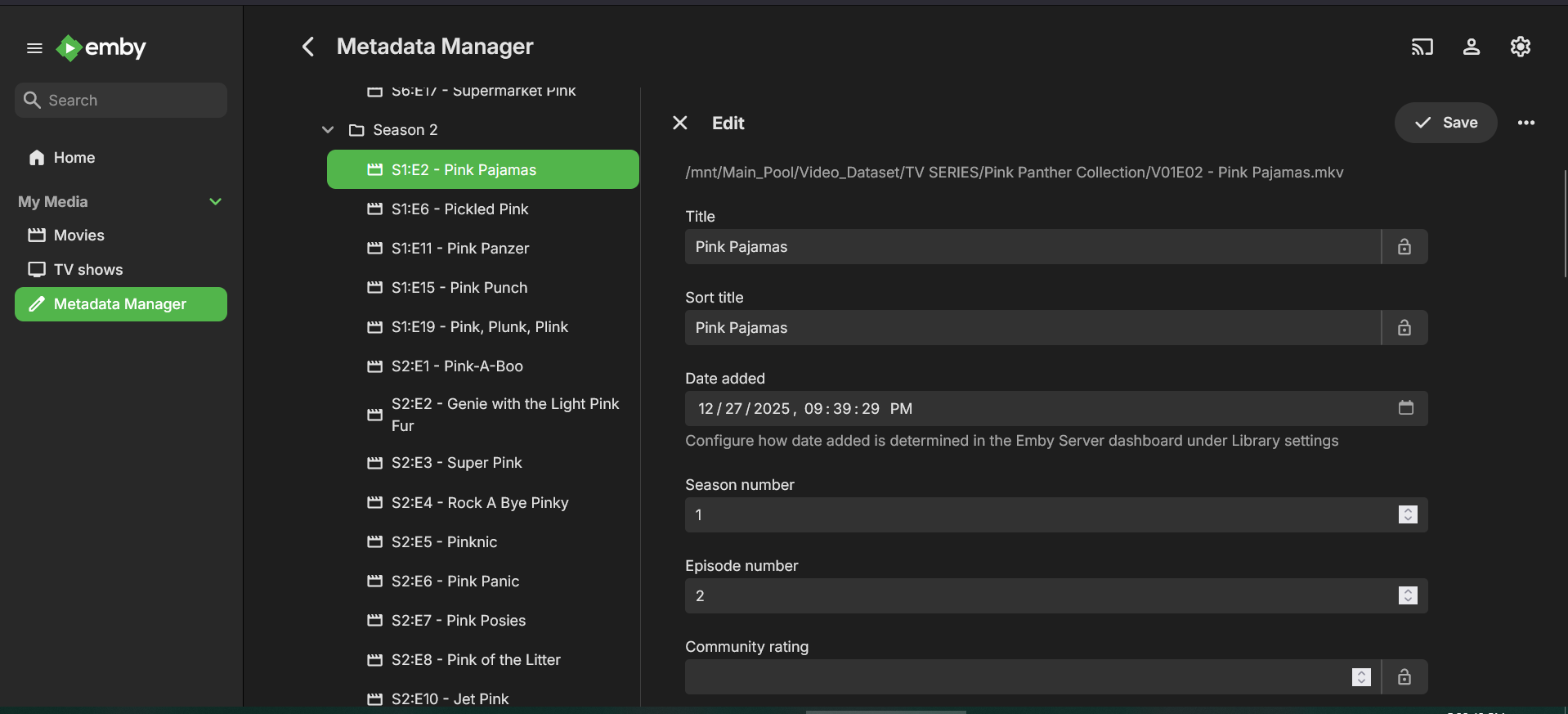Save the metadata changes
This screenshot has width=1568, height=714.
pos(1445,123)
